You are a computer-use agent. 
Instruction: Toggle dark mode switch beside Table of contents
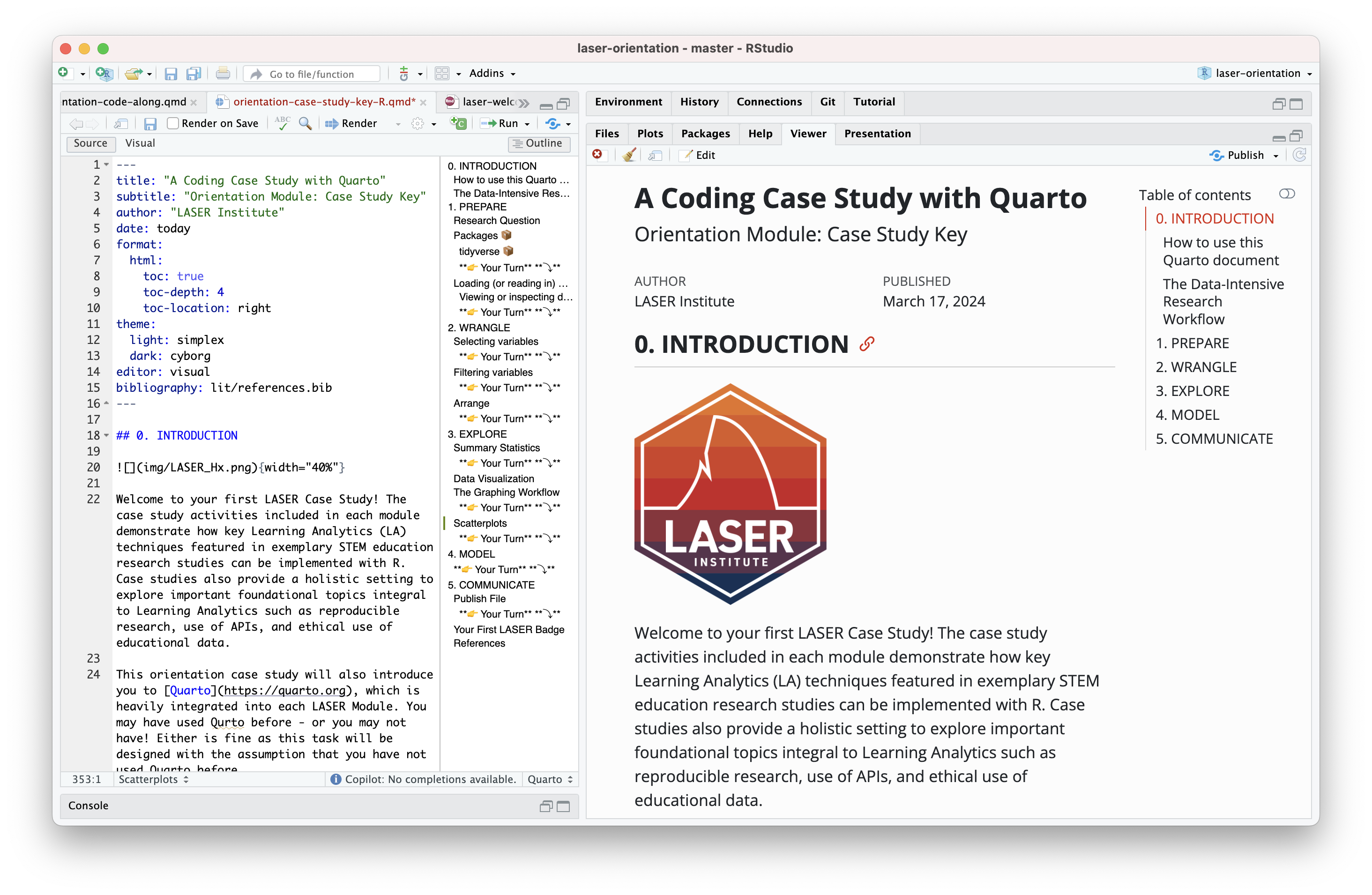[1286, 194]
